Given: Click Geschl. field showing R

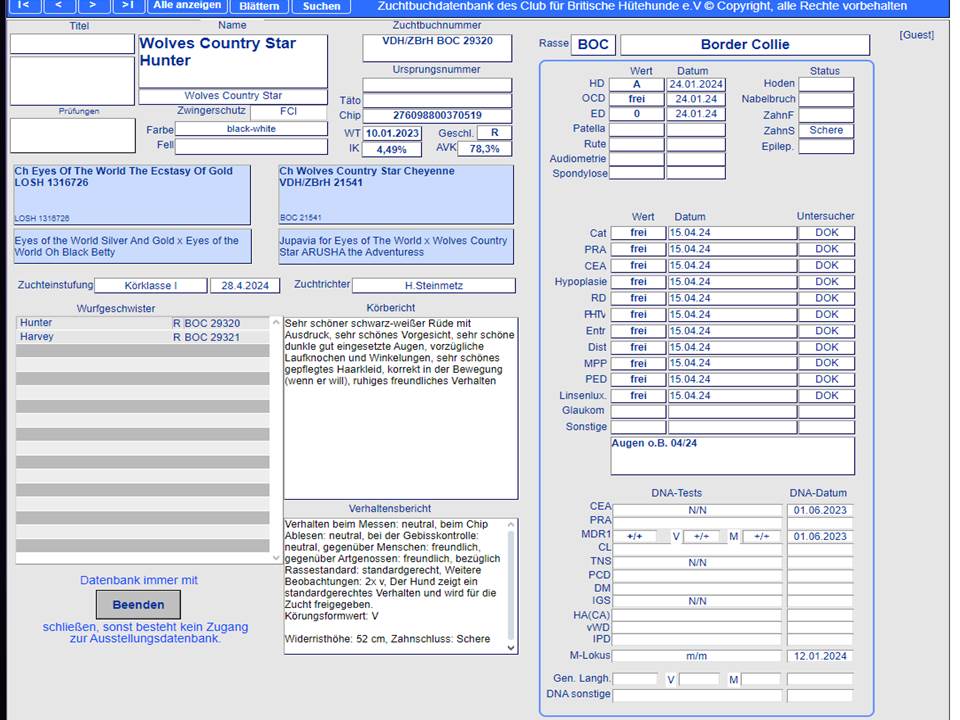Looking at the screenshot, I should tap(494, 133).
